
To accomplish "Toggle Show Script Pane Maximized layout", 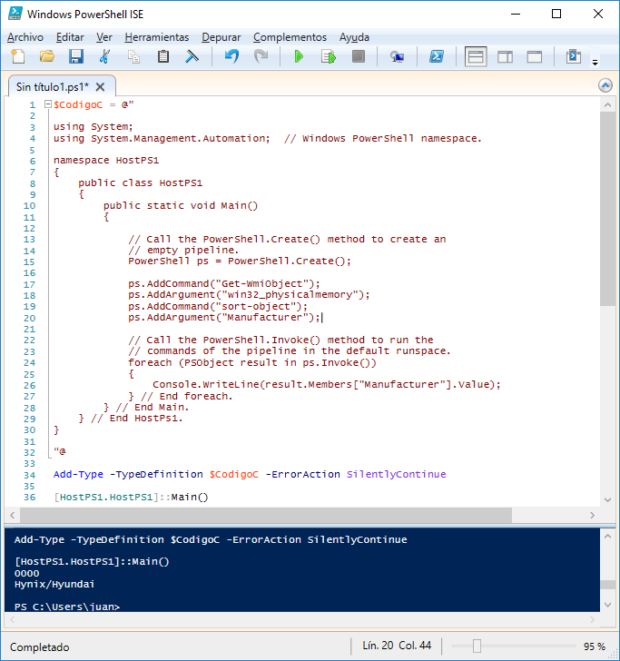I will 535,57.
